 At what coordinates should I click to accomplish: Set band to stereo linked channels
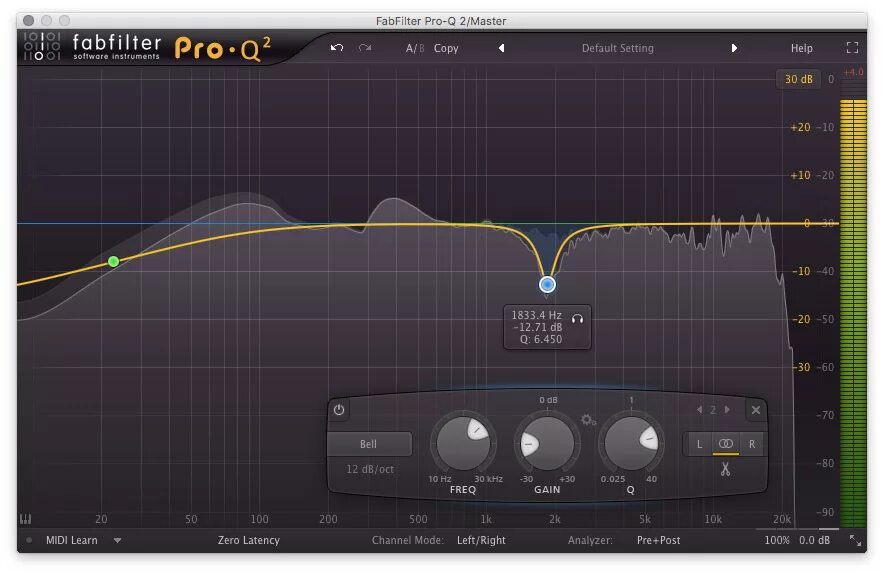(726, 444)
